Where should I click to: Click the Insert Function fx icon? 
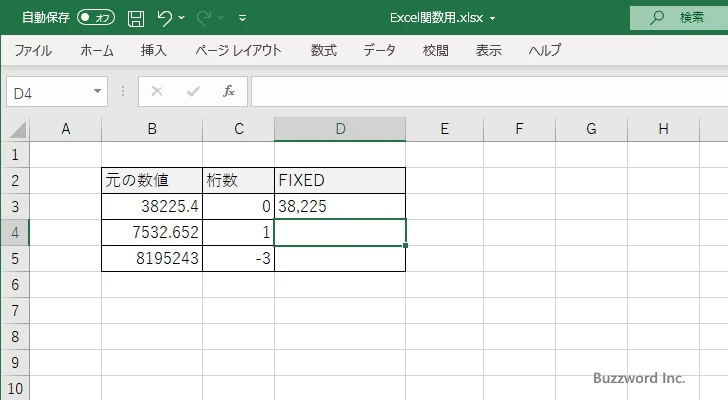click(229, 91)
